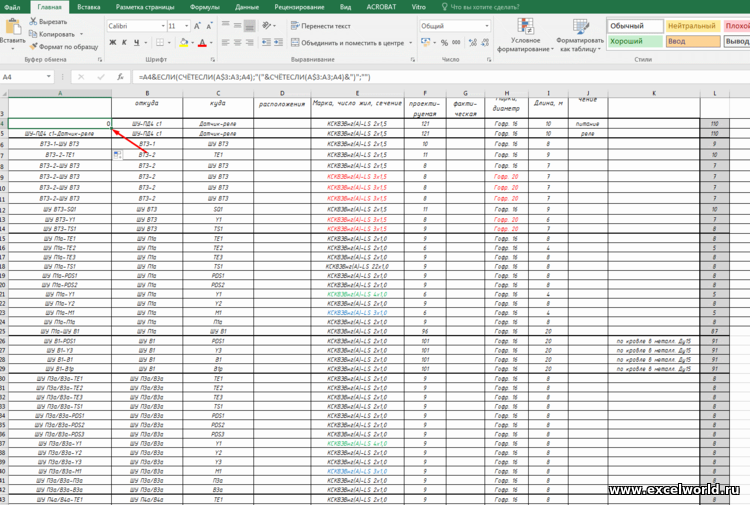This screenshot has height=505, width=750.
Task: Align cell text right
Action: tap(250, 43)
